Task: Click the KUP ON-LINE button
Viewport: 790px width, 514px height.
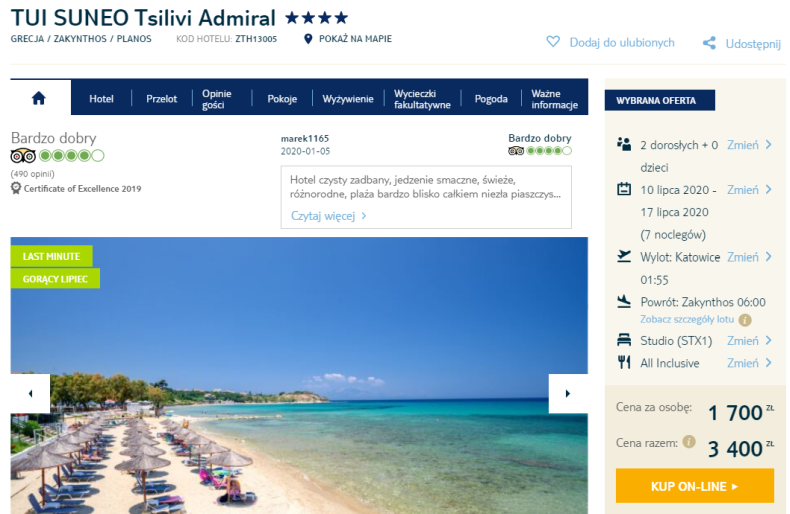Action: click(694, 486)
